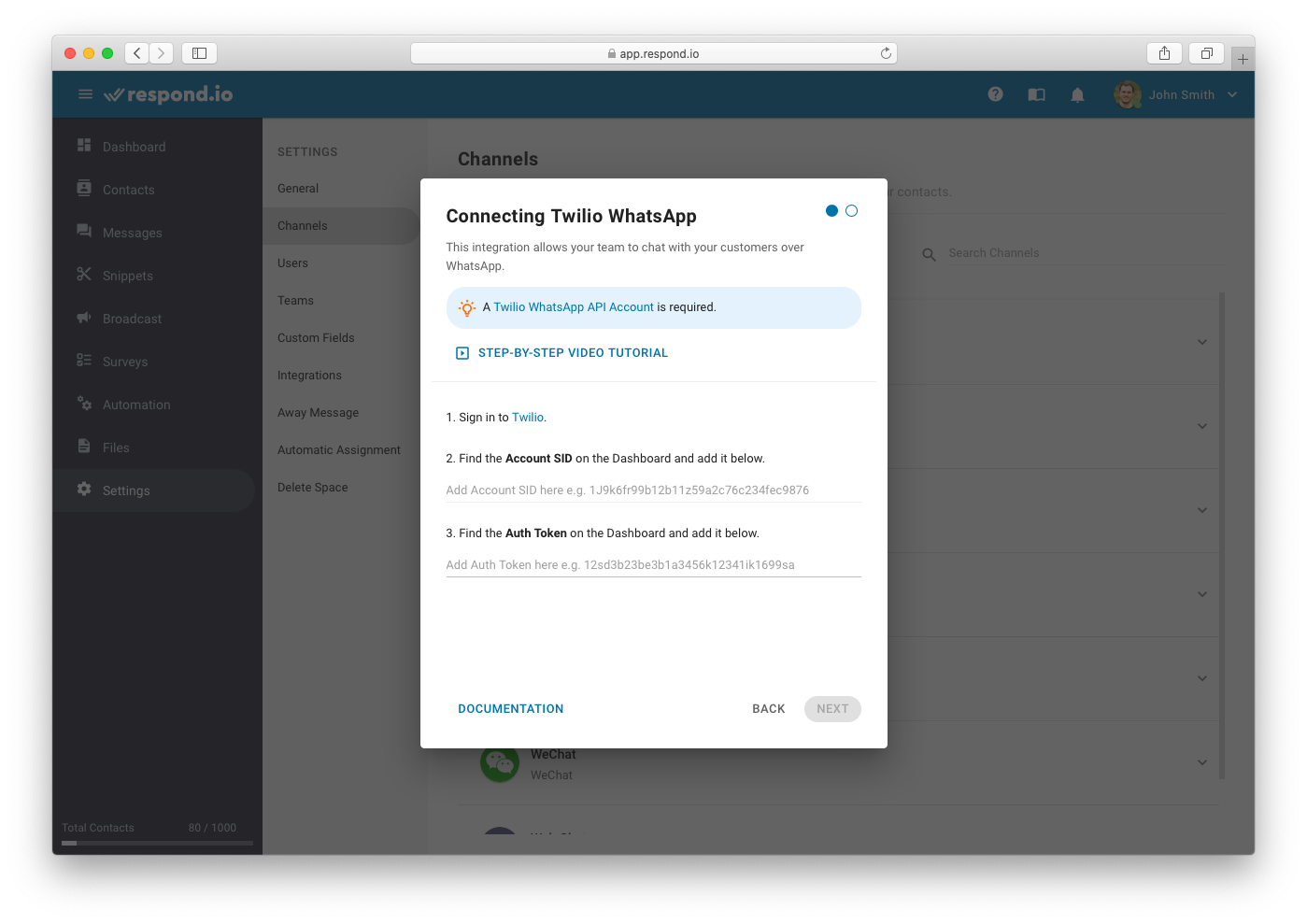Select the second step indicator dot
Image resolution: width=1307 pixels, height=924 pixels.
(851, 211)
